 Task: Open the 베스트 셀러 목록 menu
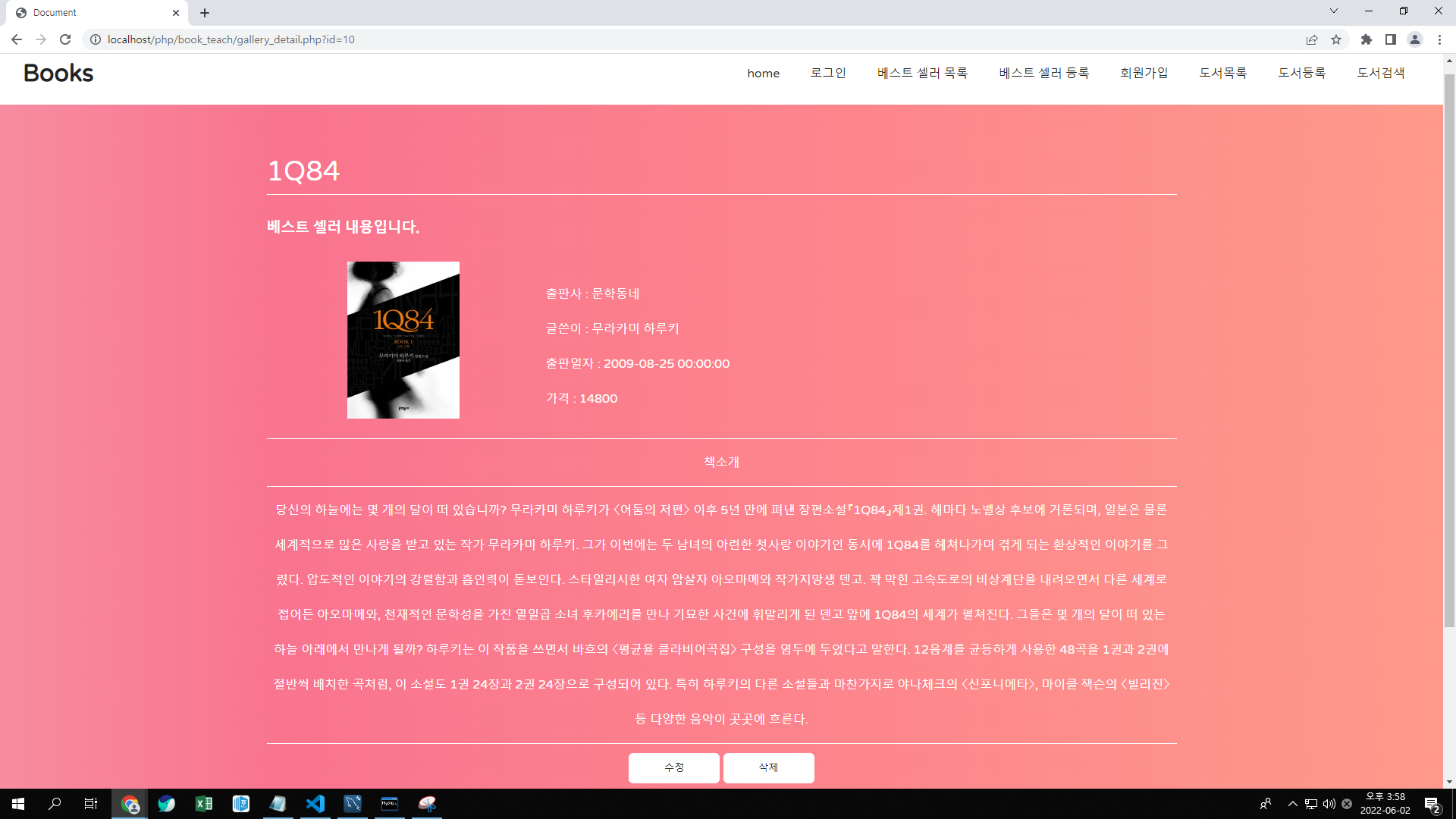pyautogui.click(x=922, y=73)
